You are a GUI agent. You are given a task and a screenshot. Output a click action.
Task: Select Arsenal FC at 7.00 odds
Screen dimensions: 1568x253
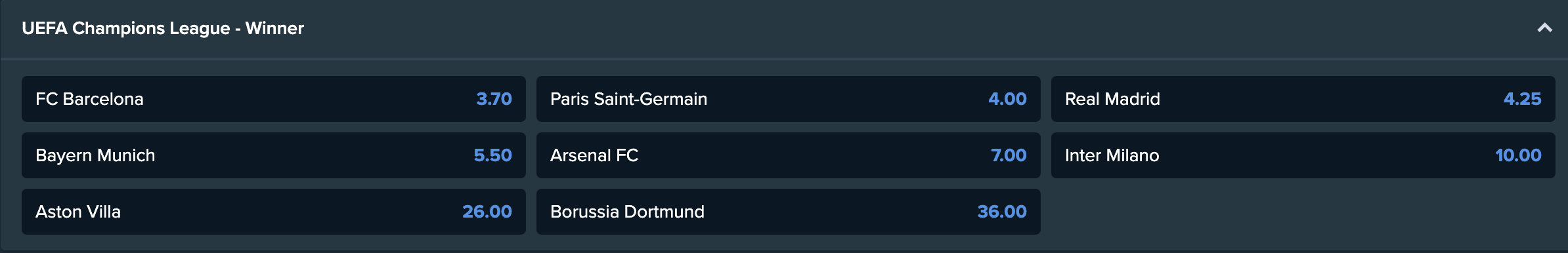coord(789,155)
